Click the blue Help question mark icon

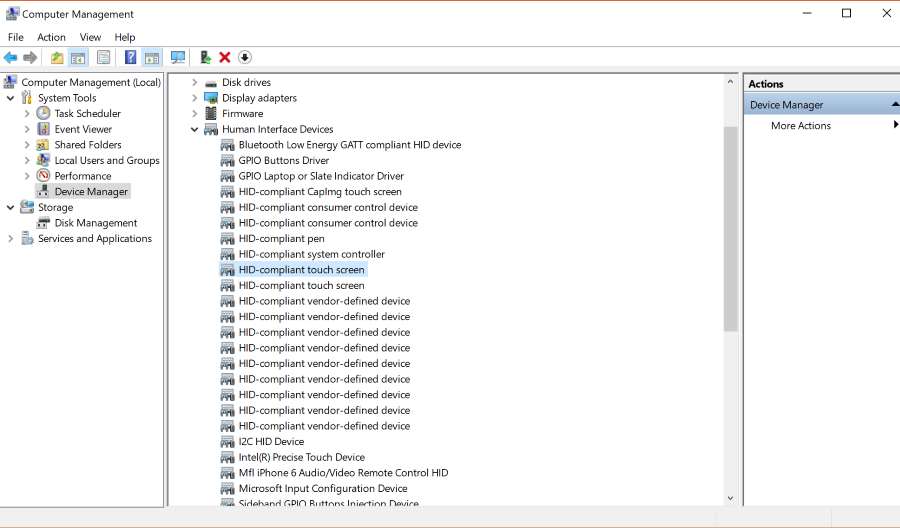(x=131, y=57)
